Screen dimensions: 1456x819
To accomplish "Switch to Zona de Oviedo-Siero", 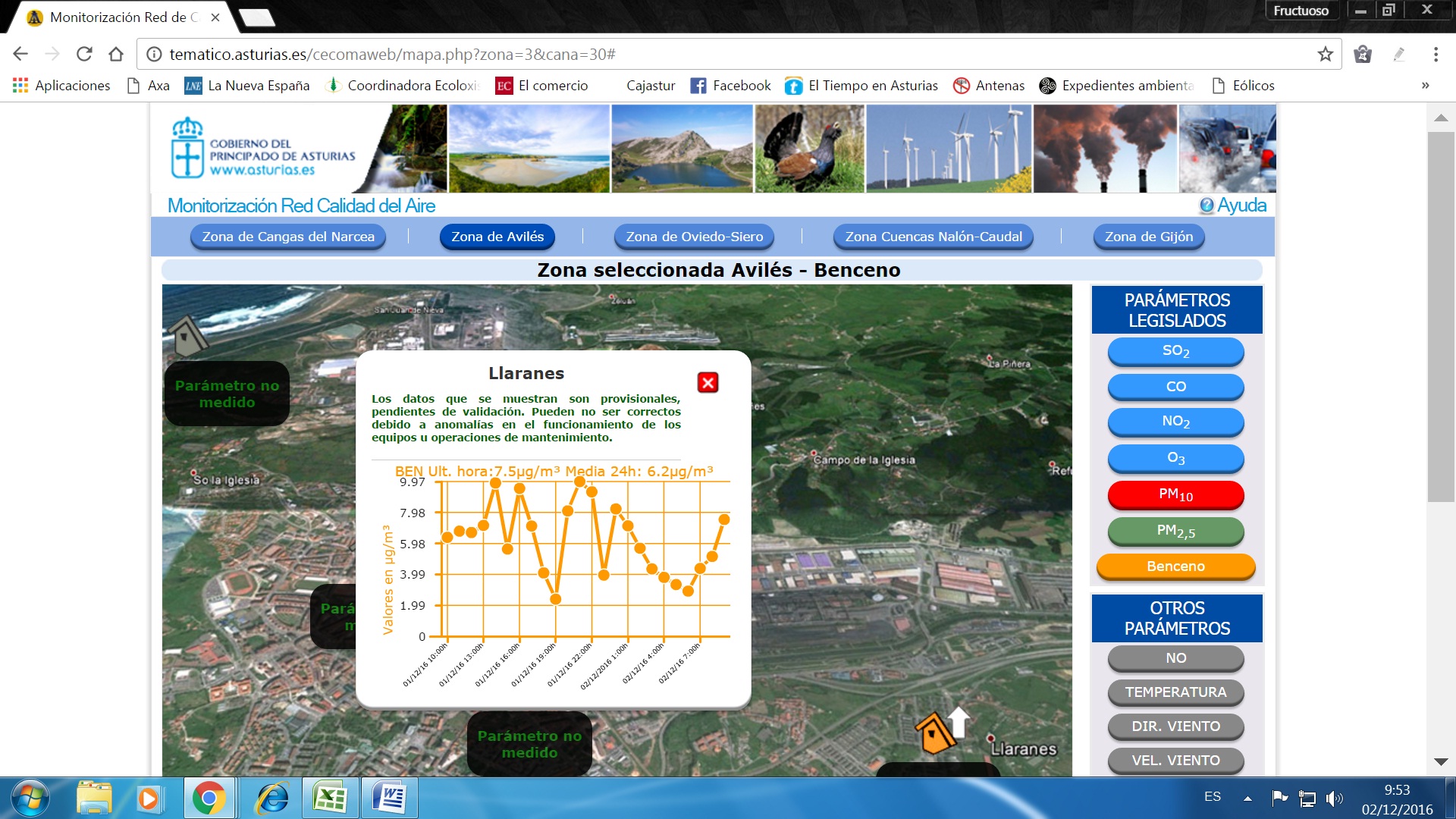I will coord(694,237).
